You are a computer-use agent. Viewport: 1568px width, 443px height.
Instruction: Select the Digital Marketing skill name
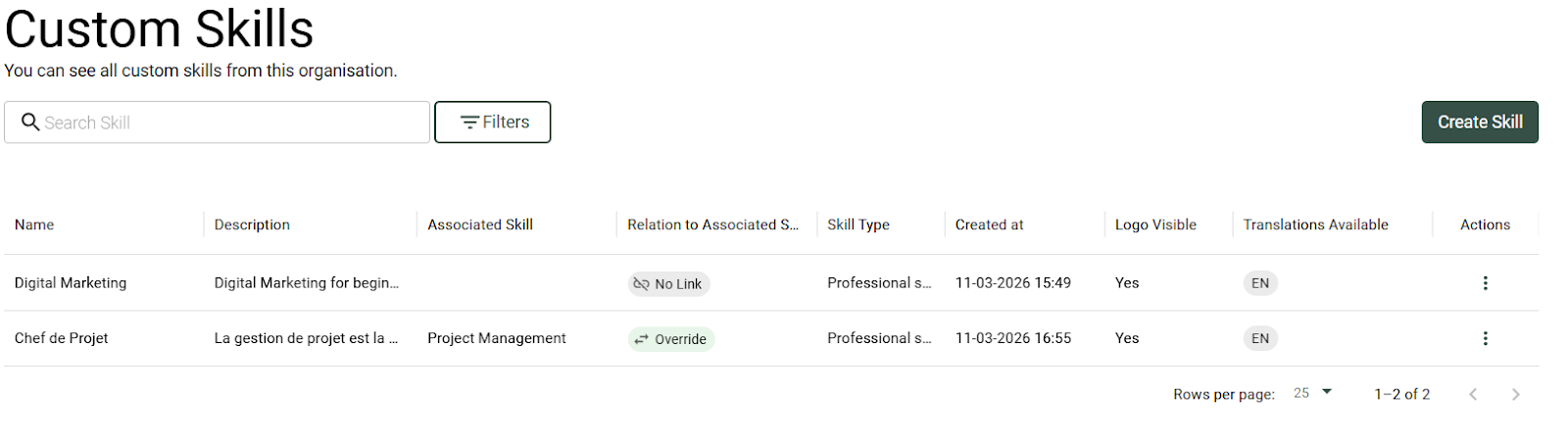tap(71, 283)
